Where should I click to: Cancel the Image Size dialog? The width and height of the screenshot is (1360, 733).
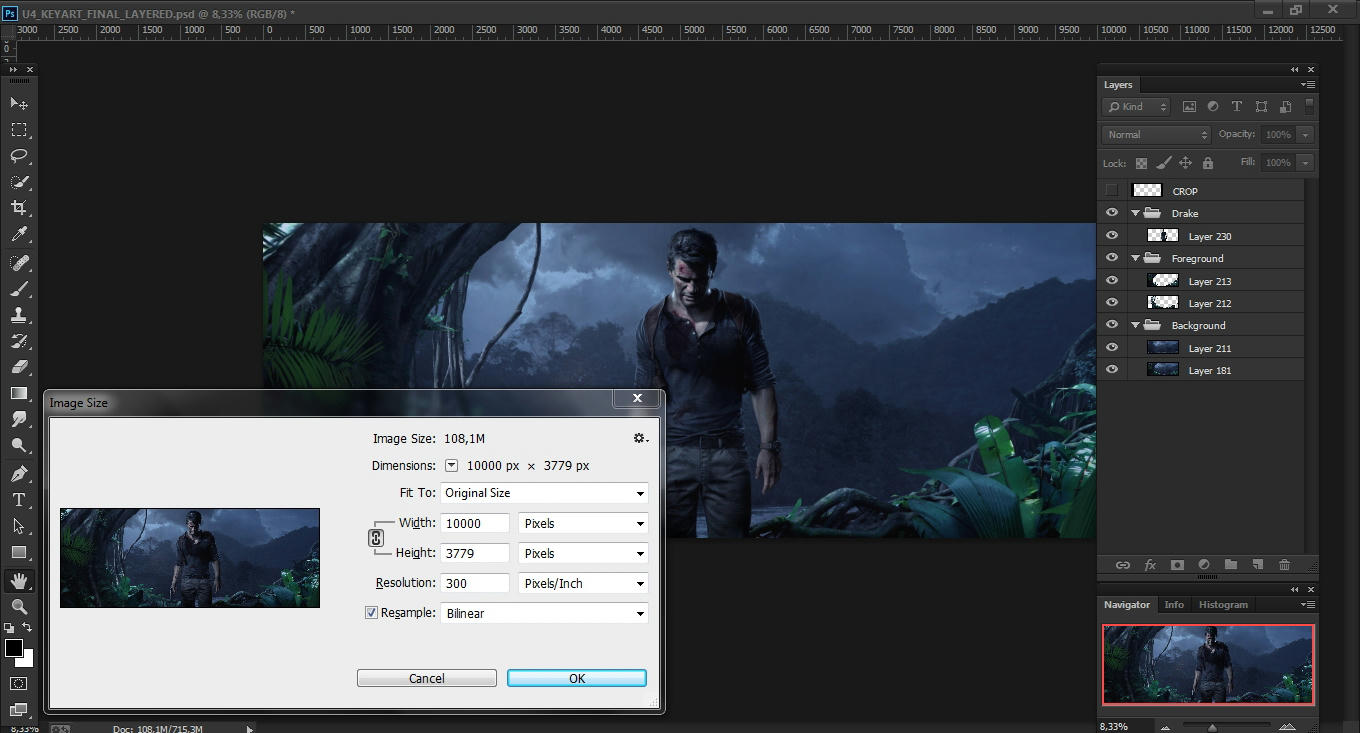427,678
